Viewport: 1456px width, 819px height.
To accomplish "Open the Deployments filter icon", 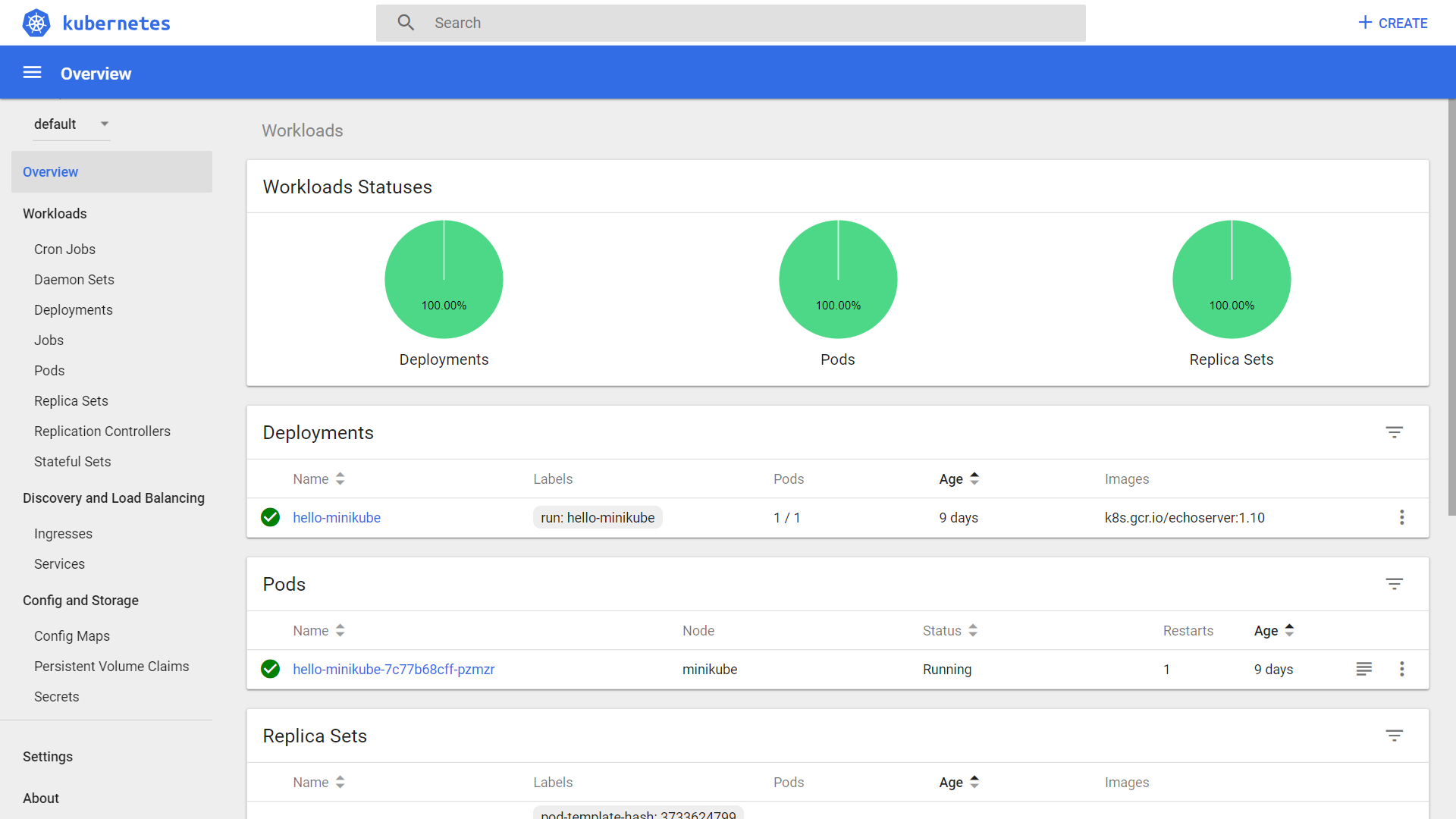I will click(x=1394, y=432).
